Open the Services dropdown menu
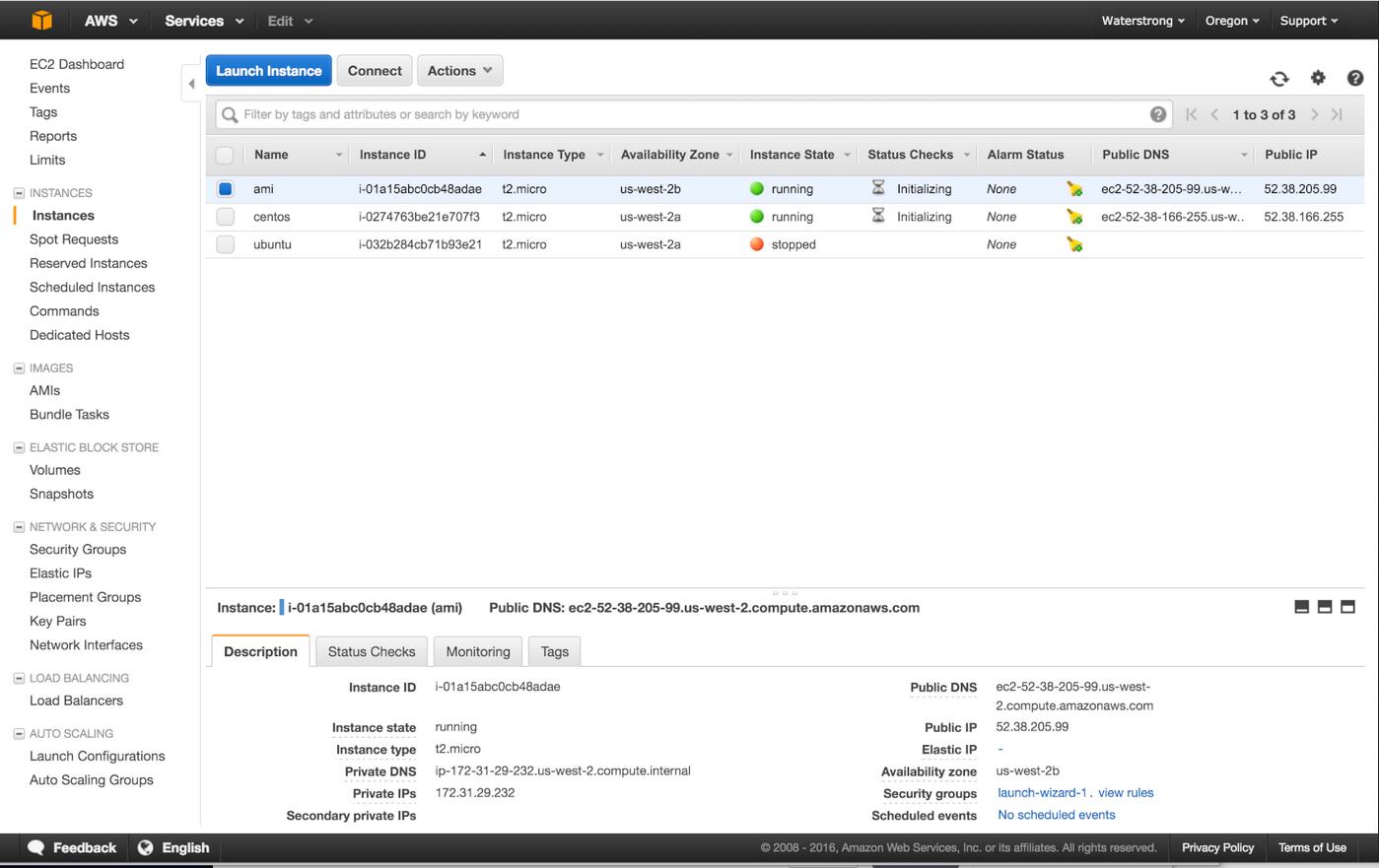 click(204, 21)
